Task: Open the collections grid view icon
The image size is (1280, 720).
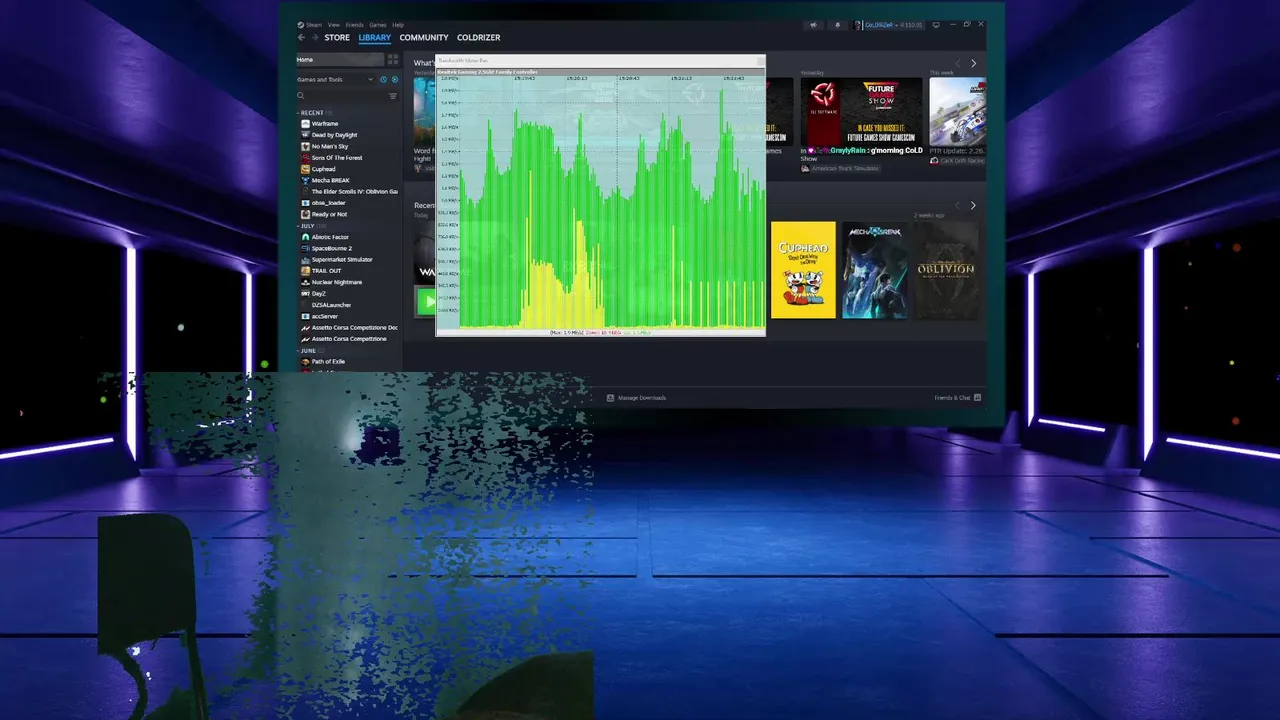Action: coord(393,60)
